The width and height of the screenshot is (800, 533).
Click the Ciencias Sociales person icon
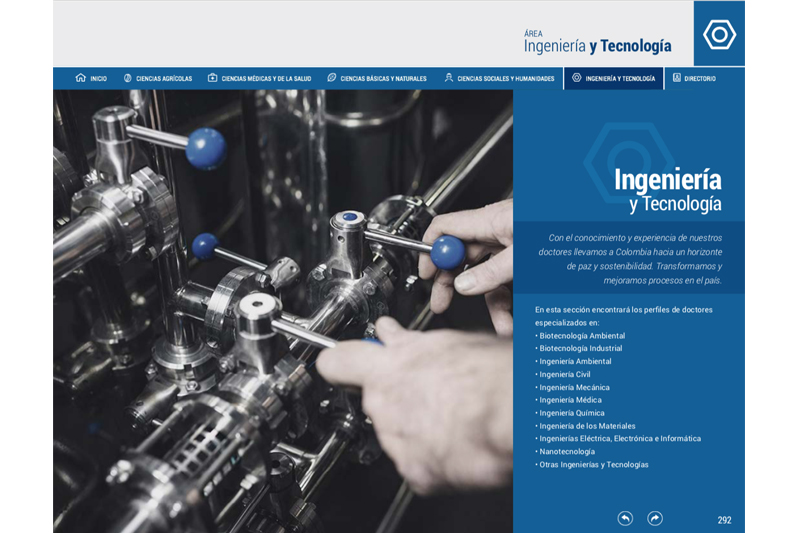coord(449,78)
